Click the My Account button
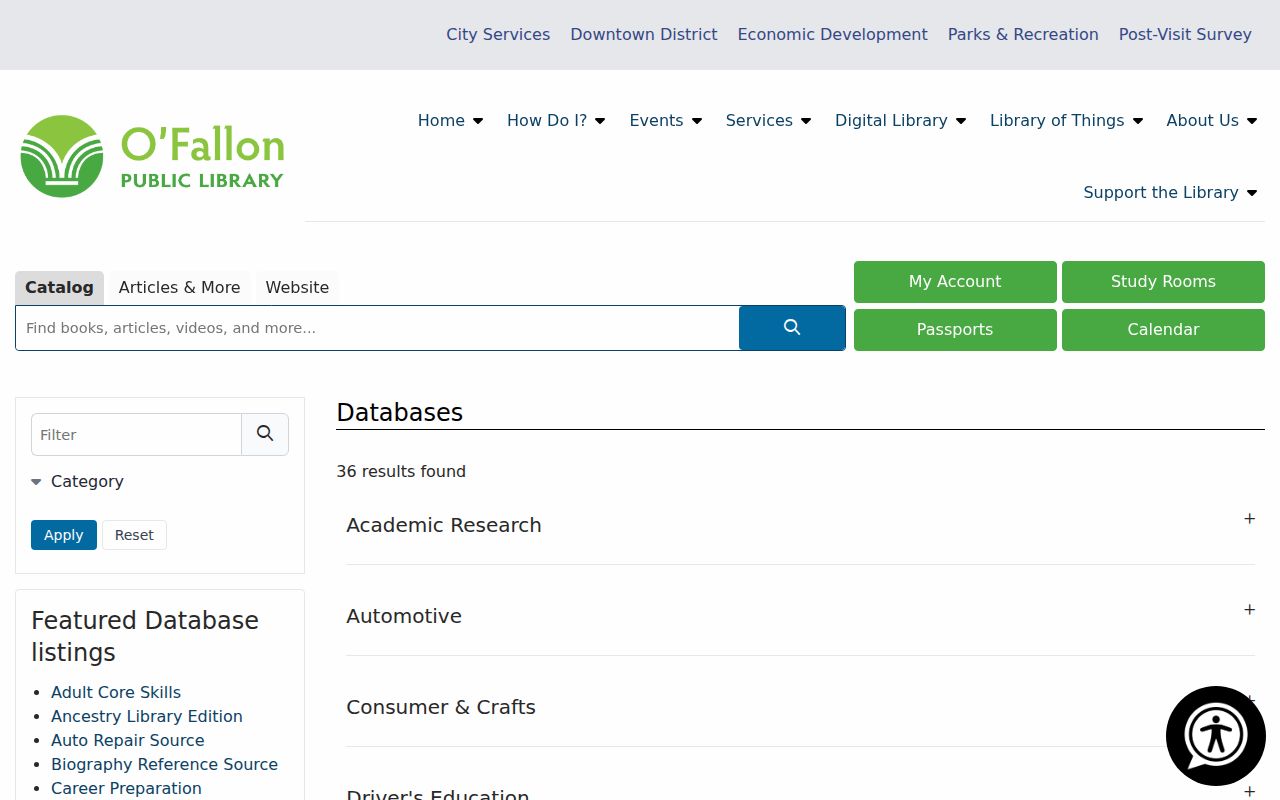This screenshot has height=800, width=1280. pyautogui.click(x=955, y=282)
